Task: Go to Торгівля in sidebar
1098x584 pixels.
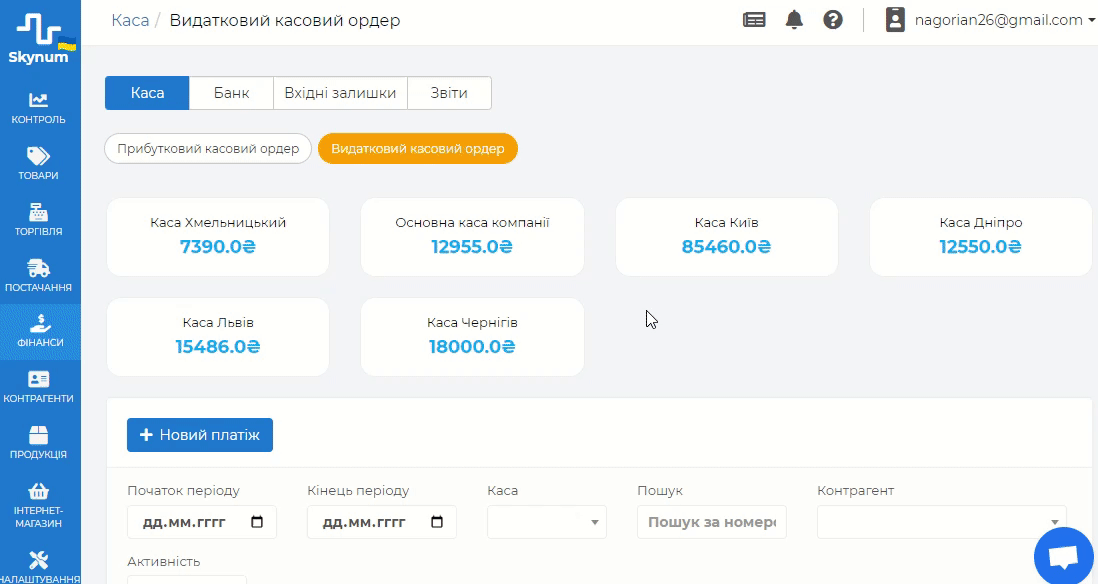Action: [x=39, y=220]
